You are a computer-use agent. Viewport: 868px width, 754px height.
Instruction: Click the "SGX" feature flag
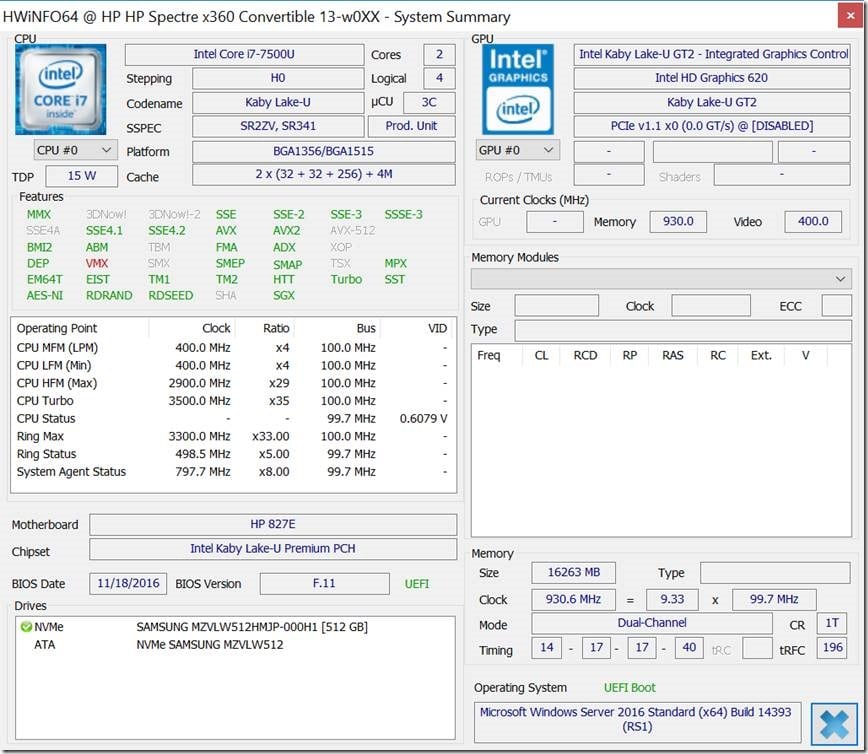[283, 296]
